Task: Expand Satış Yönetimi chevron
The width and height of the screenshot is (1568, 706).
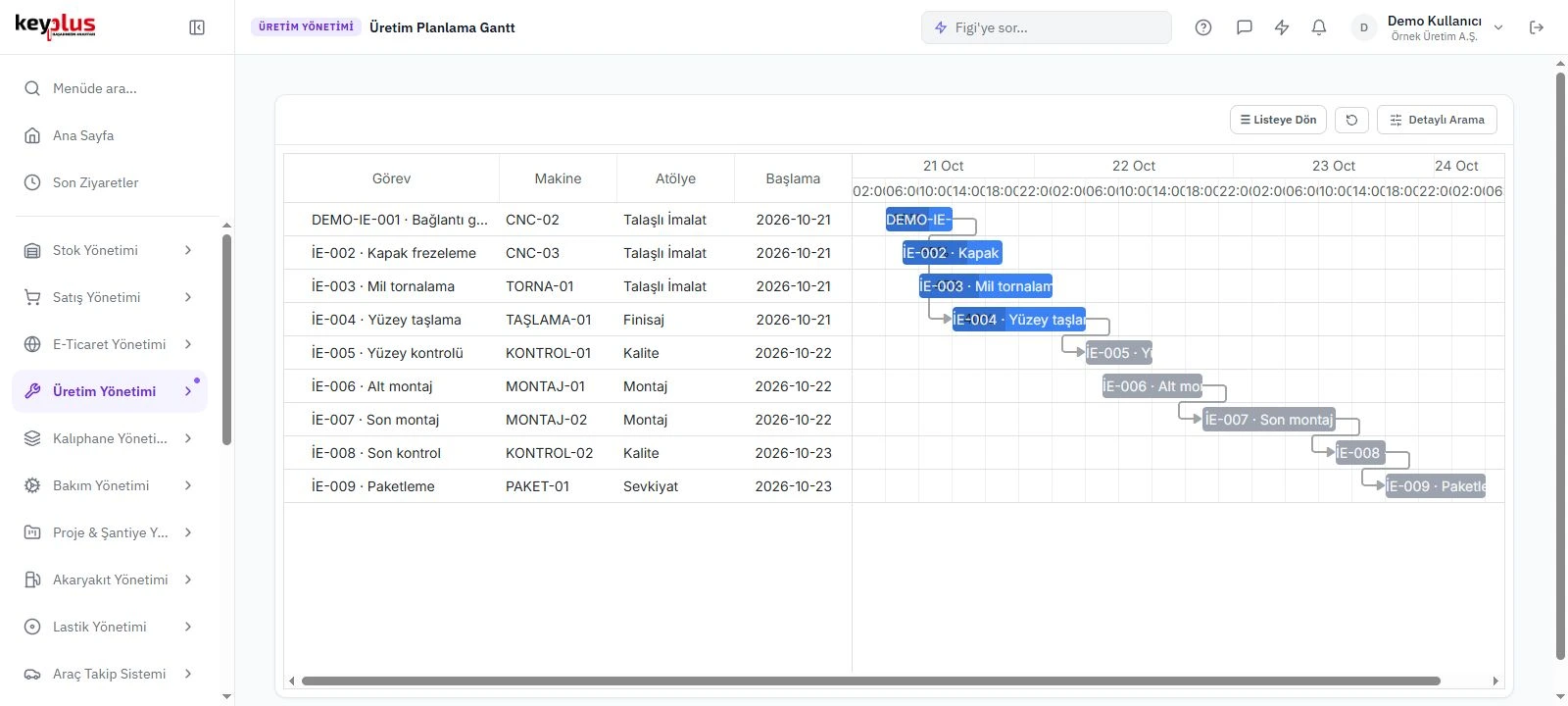Action: (188, 297)
